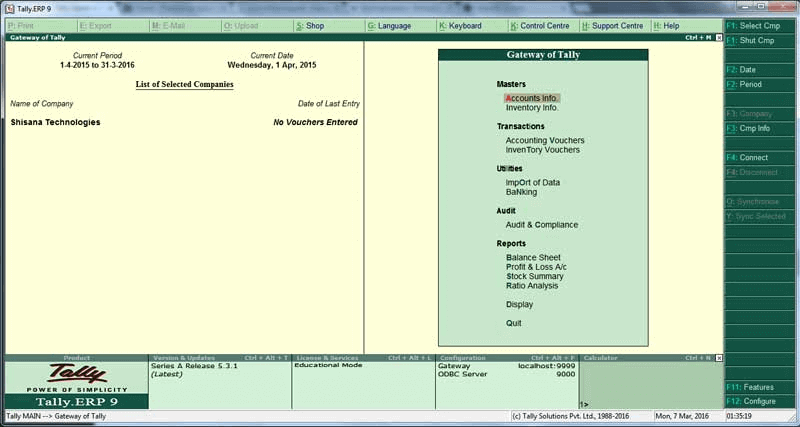Select Shisana Technologies company row
This screenshot has height=427, width=800.
[184, 122]
